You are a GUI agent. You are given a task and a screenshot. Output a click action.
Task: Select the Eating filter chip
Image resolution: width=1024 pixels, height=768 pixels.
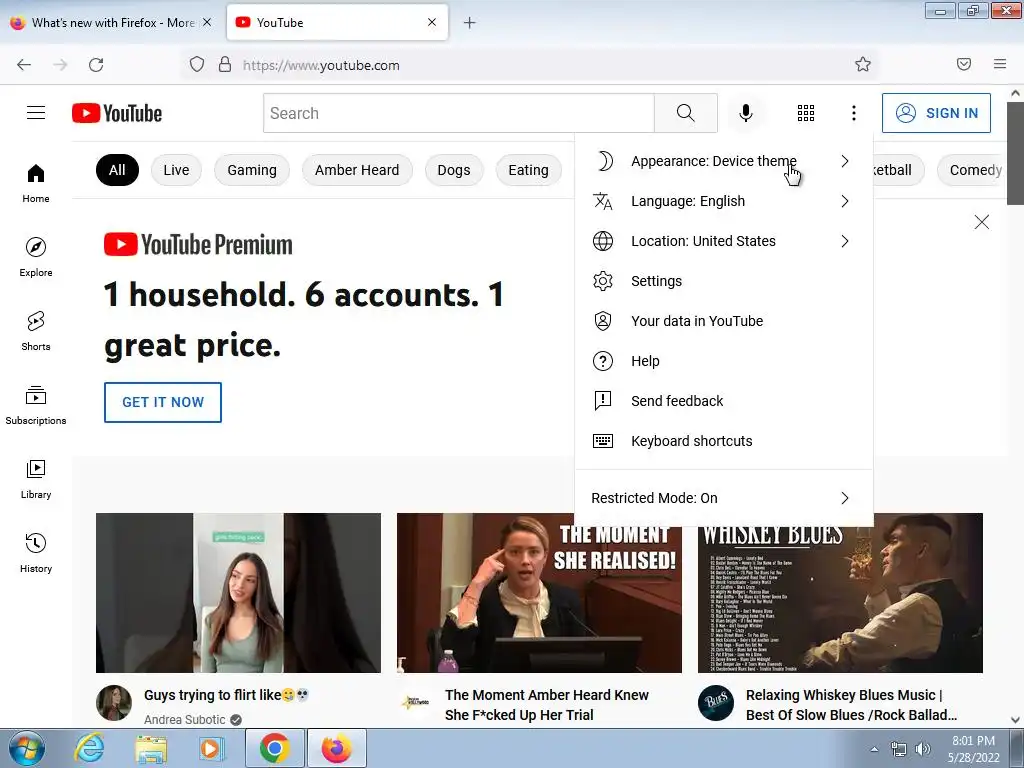click(x=528, y=170)
